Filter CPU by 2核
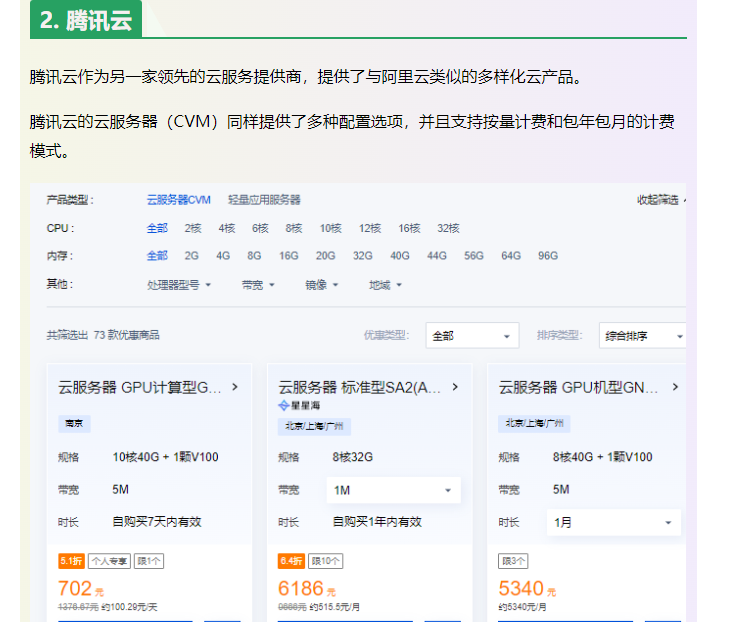738x622 pixels. pyautogui.click(x=193, y=228)
